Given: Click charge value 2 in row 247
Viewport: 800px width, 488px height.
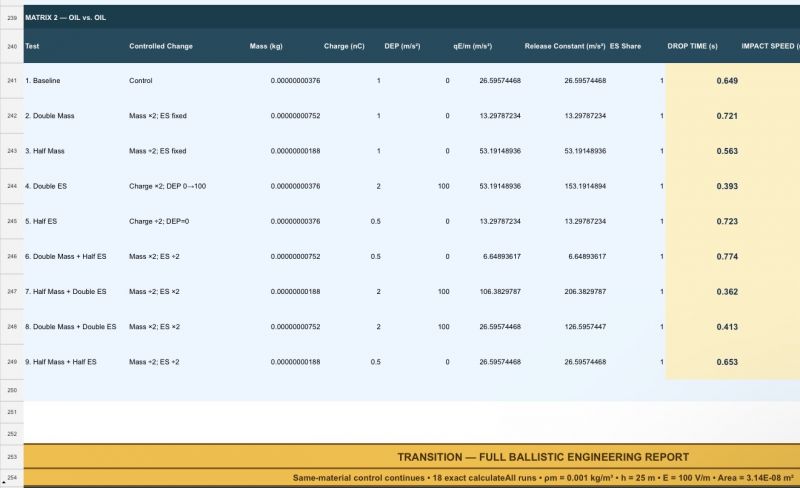Looking at the screenshot, I should 378,291.
